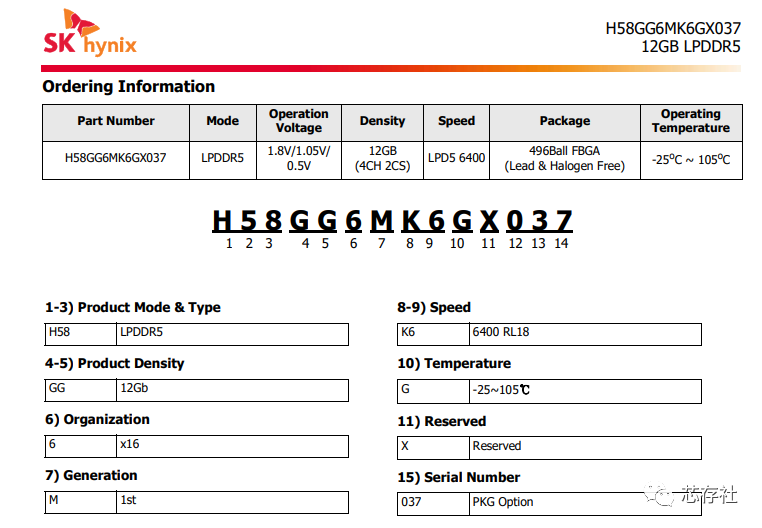
Task: Select the 'G' temperature code cell
Action: 433,391
